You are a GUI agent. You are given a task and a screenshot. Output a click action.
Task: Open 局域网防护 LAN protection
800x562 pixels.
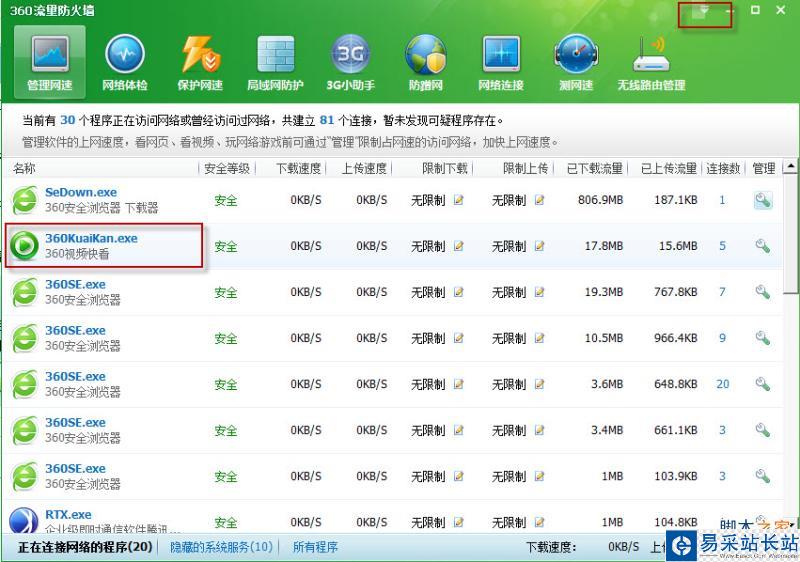click(x=275, y=62)
